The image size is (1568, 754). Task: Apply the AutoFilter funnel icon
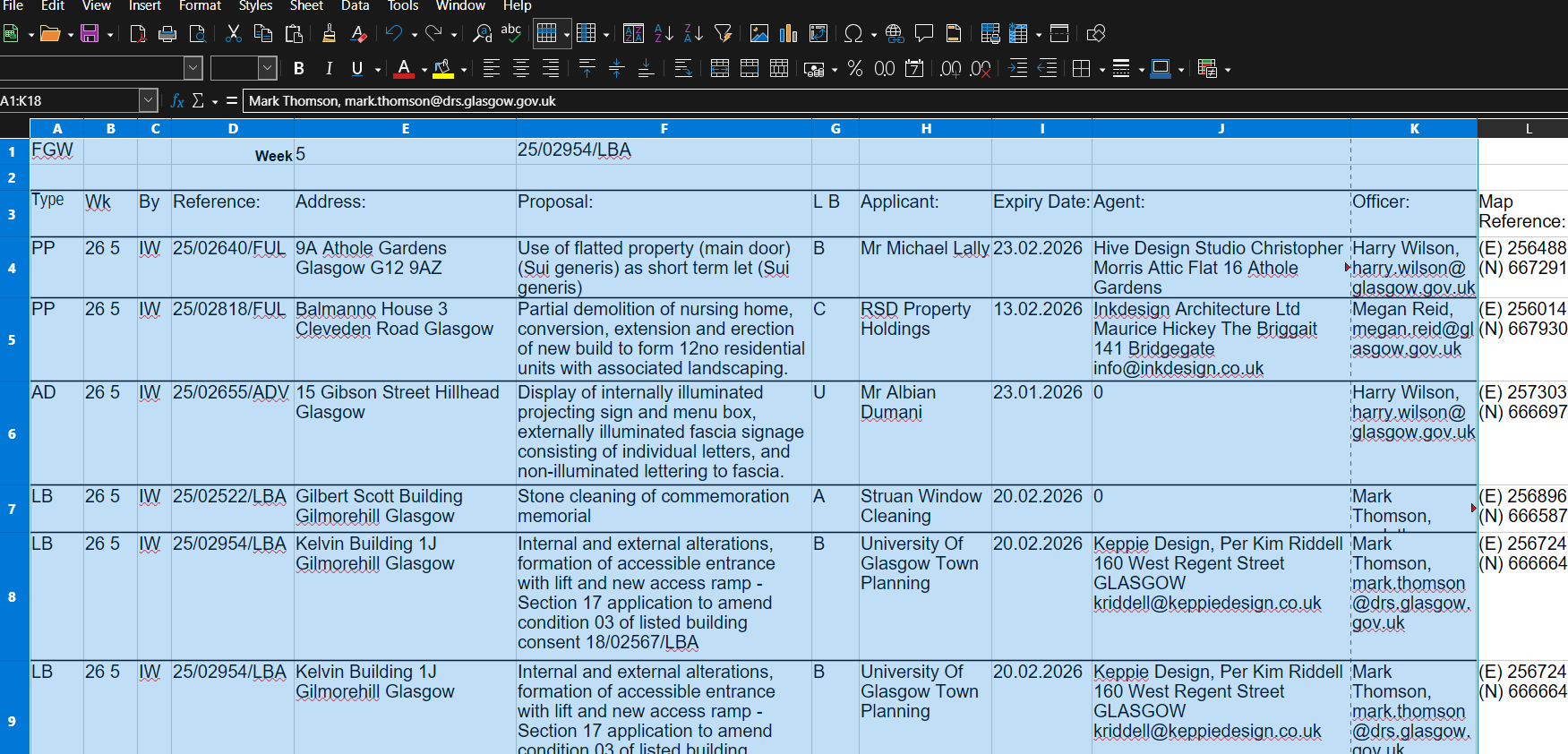point(724,34)
